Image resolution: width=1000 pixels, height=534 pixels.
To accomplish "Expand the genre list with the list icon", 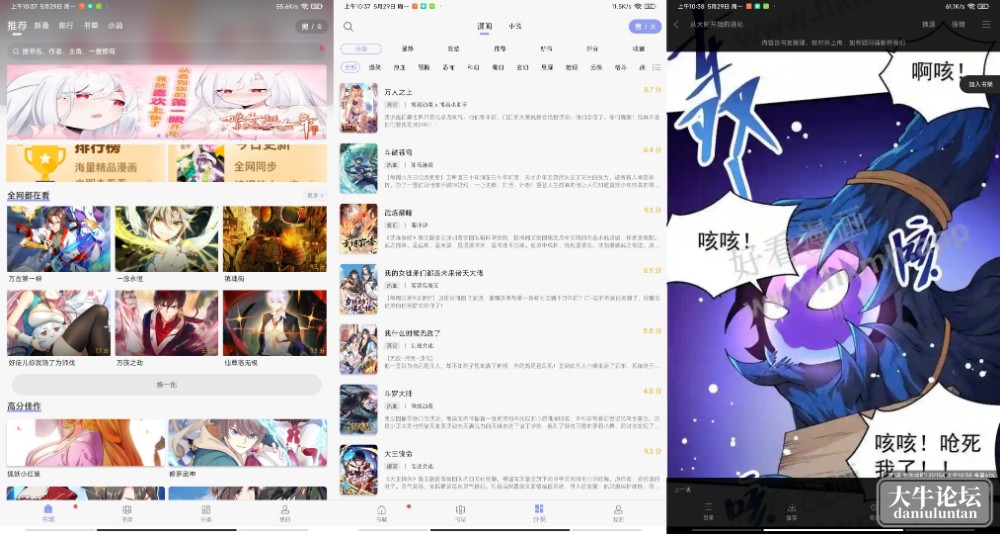I will coord(657,67).
